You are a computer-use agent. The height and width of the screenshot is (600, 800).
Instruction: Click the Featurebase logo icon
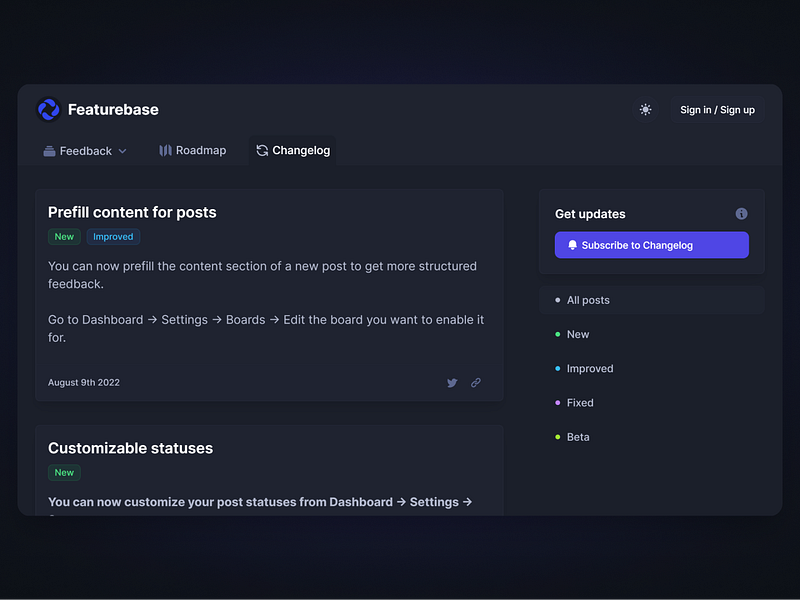[x=47, y=109]
